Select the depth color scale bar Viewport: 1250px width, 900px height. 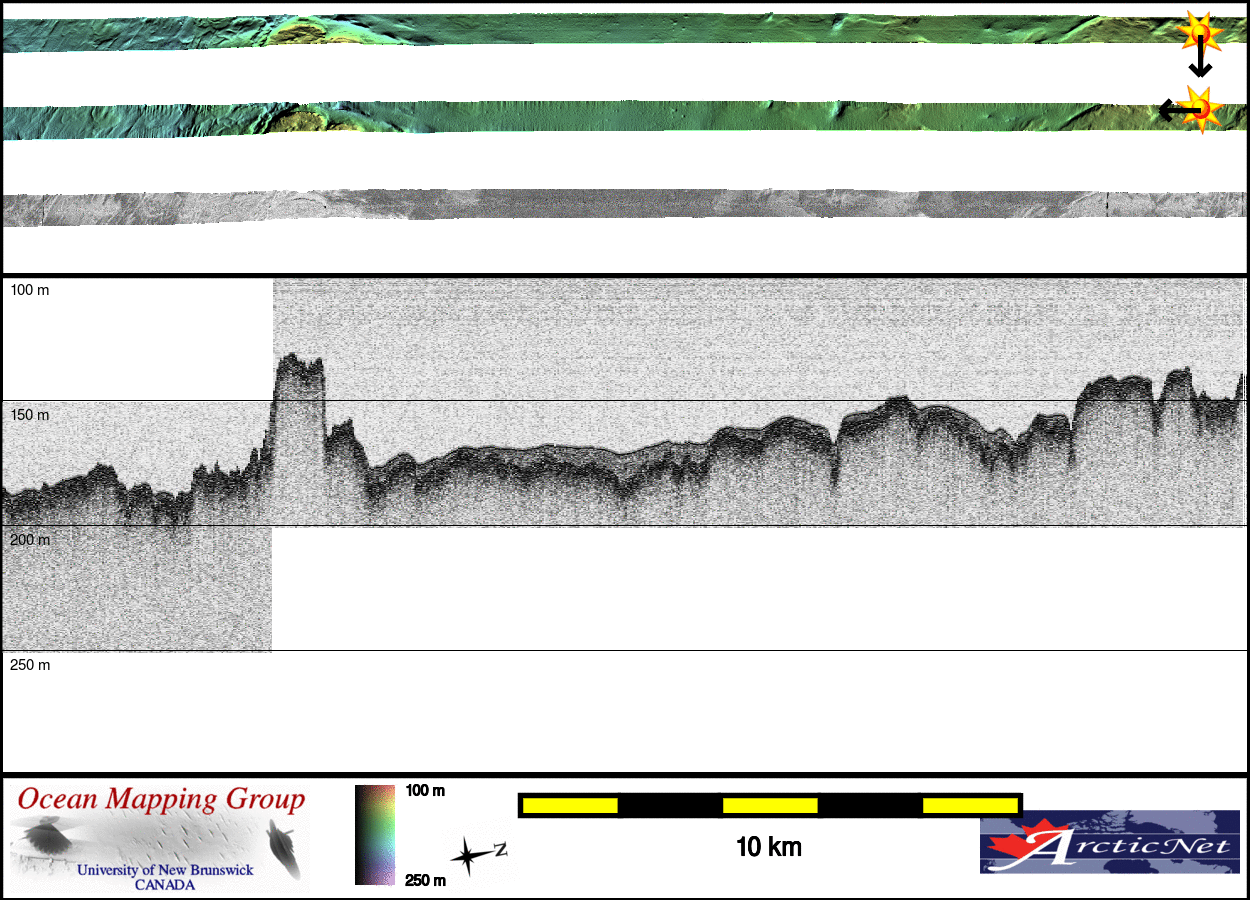click(375, 835)
